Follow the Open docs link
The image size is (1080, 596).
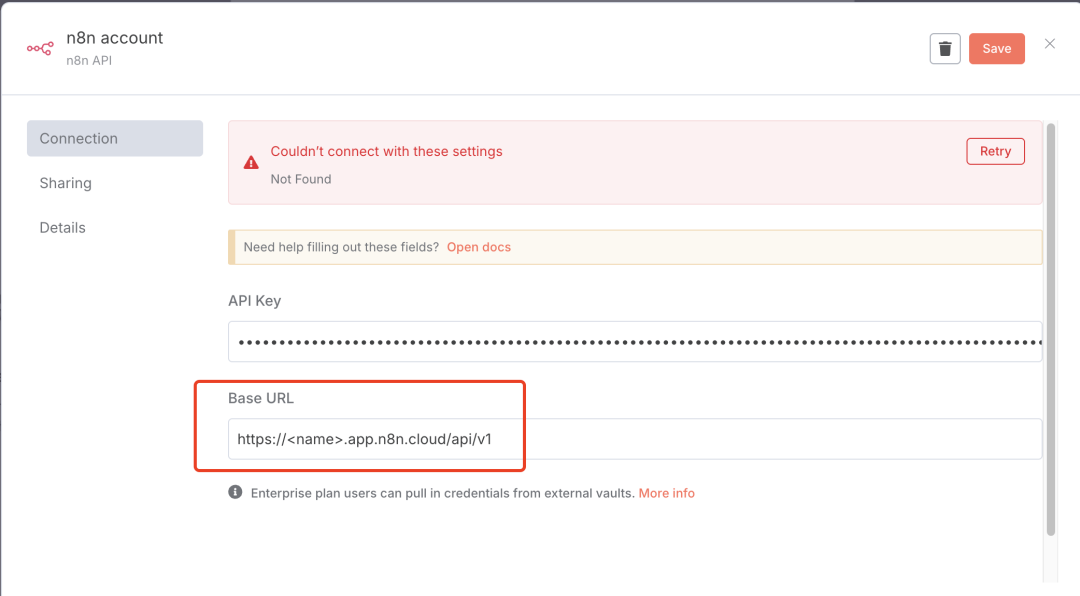(478, 247)
